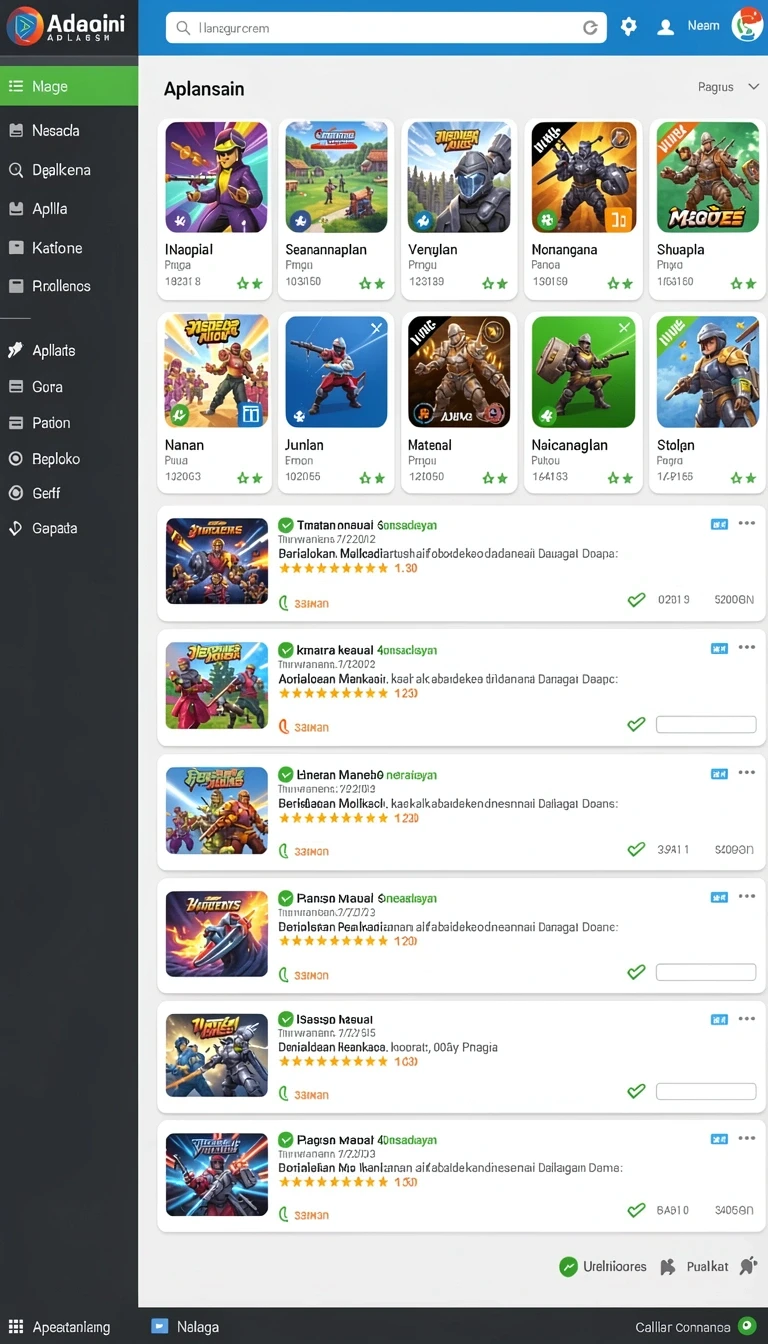
Task: Open the three-dot menu of the Tmatan onaual row
Action: 746,523
